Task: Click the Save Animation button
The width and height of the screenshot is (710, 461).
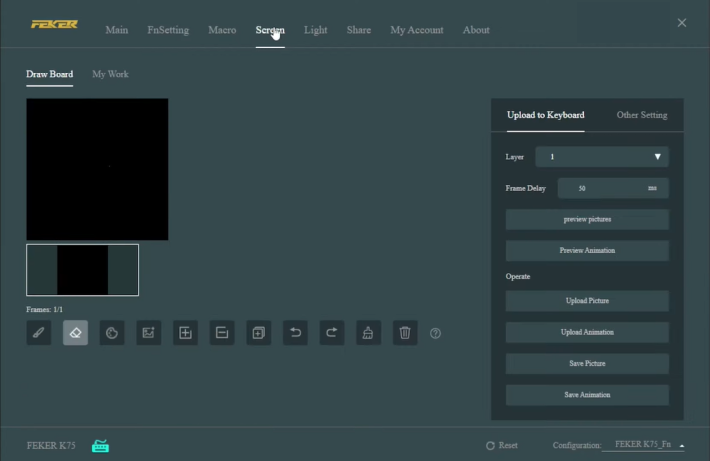Action: [x=587, y=395]
